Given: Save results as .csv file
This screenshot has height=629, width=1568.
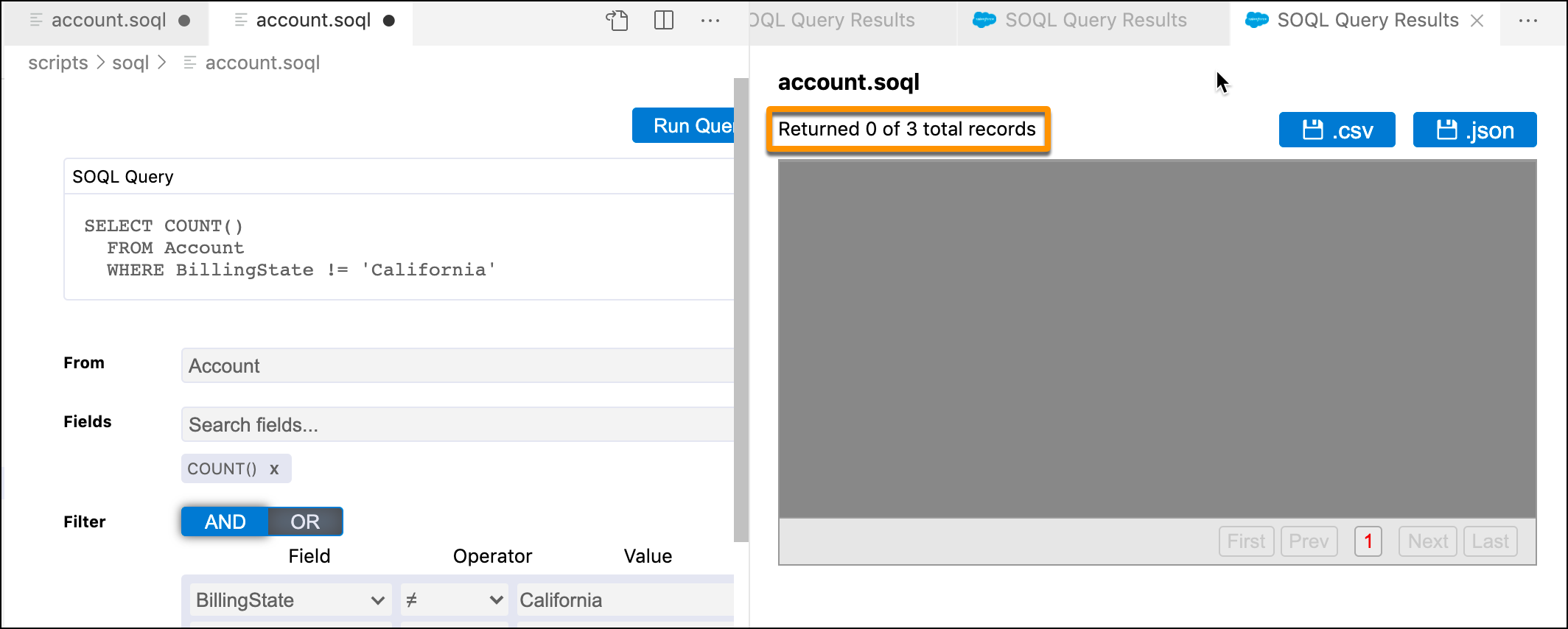Looking at the screenshot, I should (x=1337, y=130).
